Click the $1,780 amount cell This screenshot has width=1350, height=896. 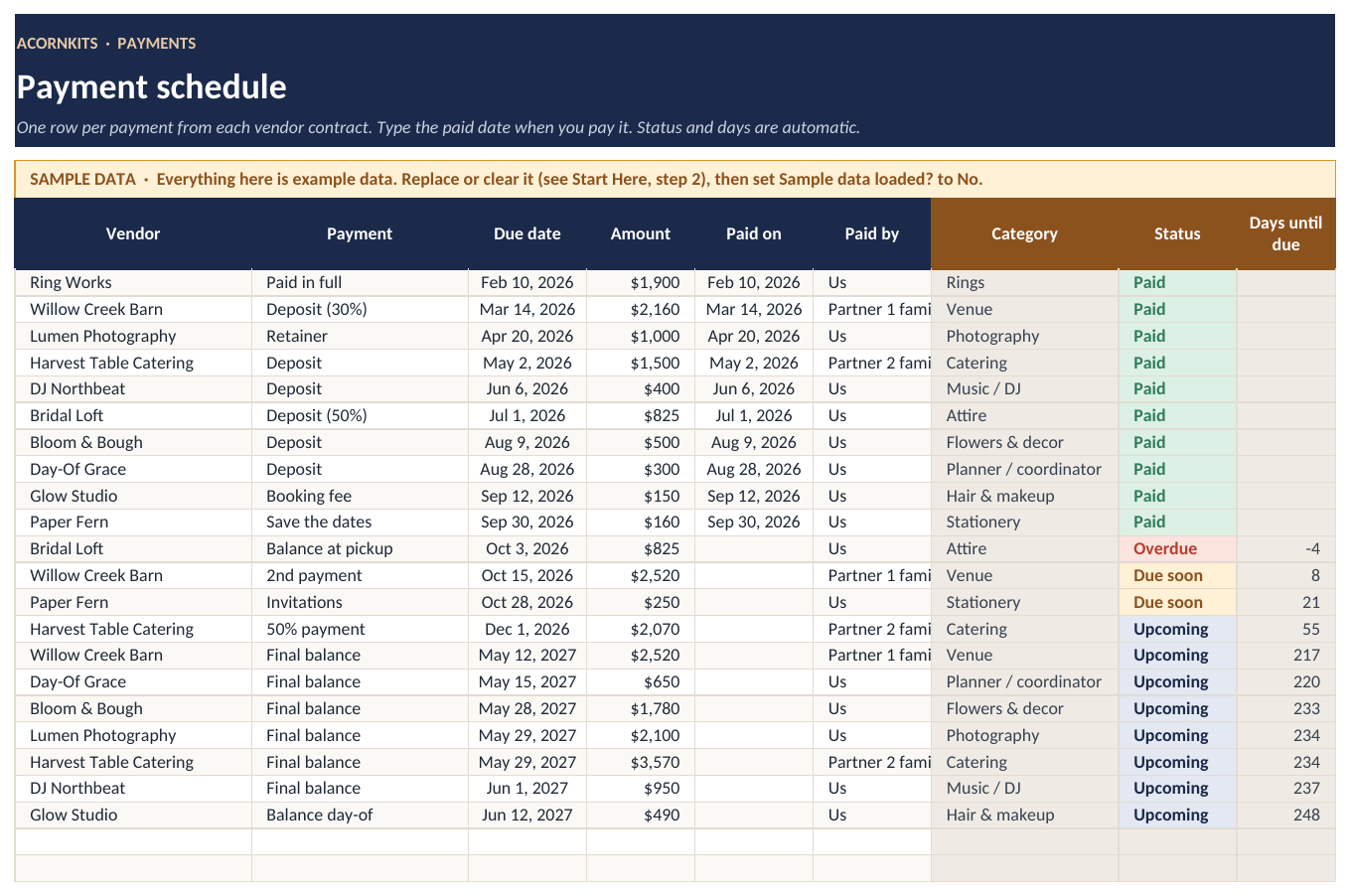click(x=641, y=708)
